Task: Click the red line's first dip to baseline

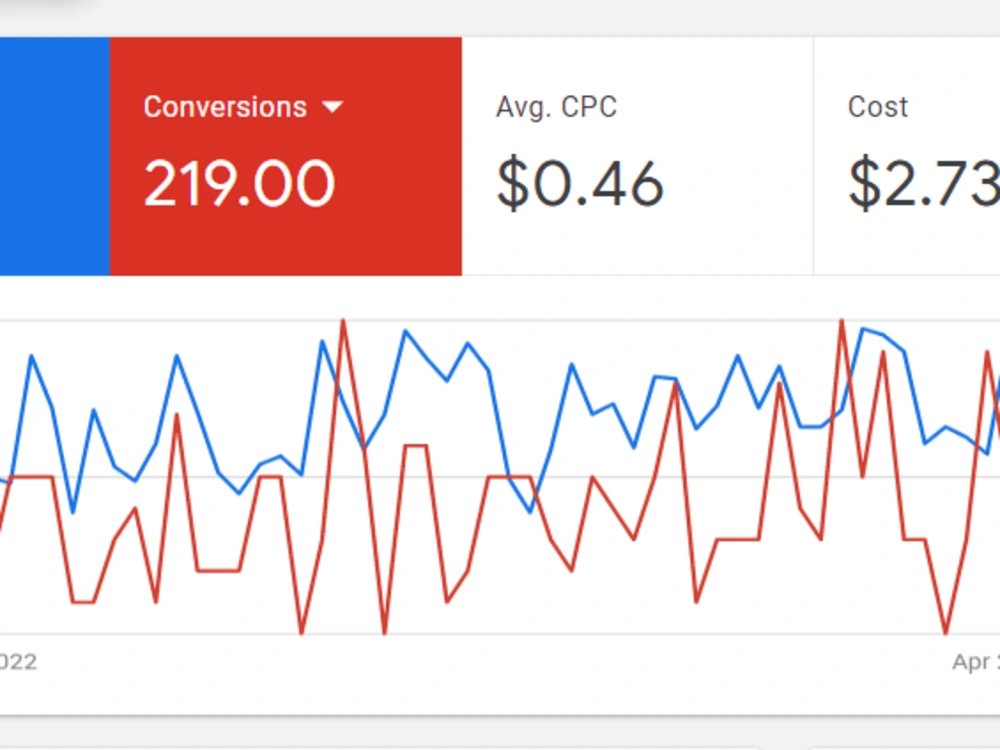Action: pyautogui.click(x=301, y=632)
